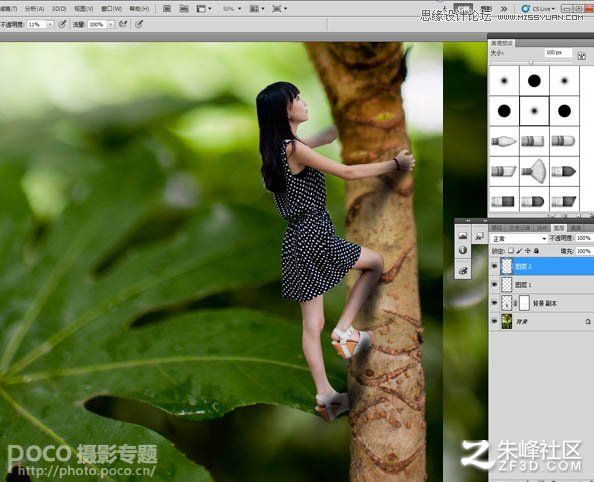
Task: Open the Histogram panel icon
Action: click(463, 236)
